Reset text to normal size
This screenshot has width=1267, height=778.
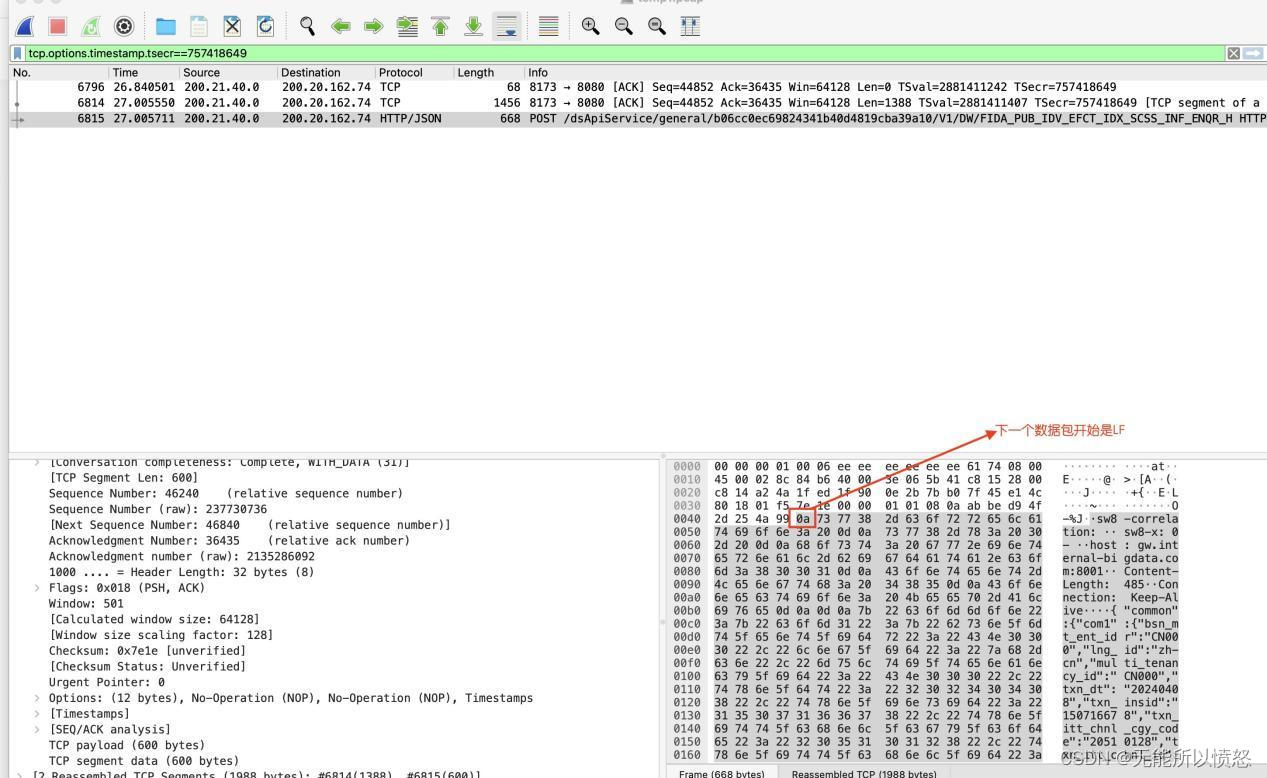(657, 27)
